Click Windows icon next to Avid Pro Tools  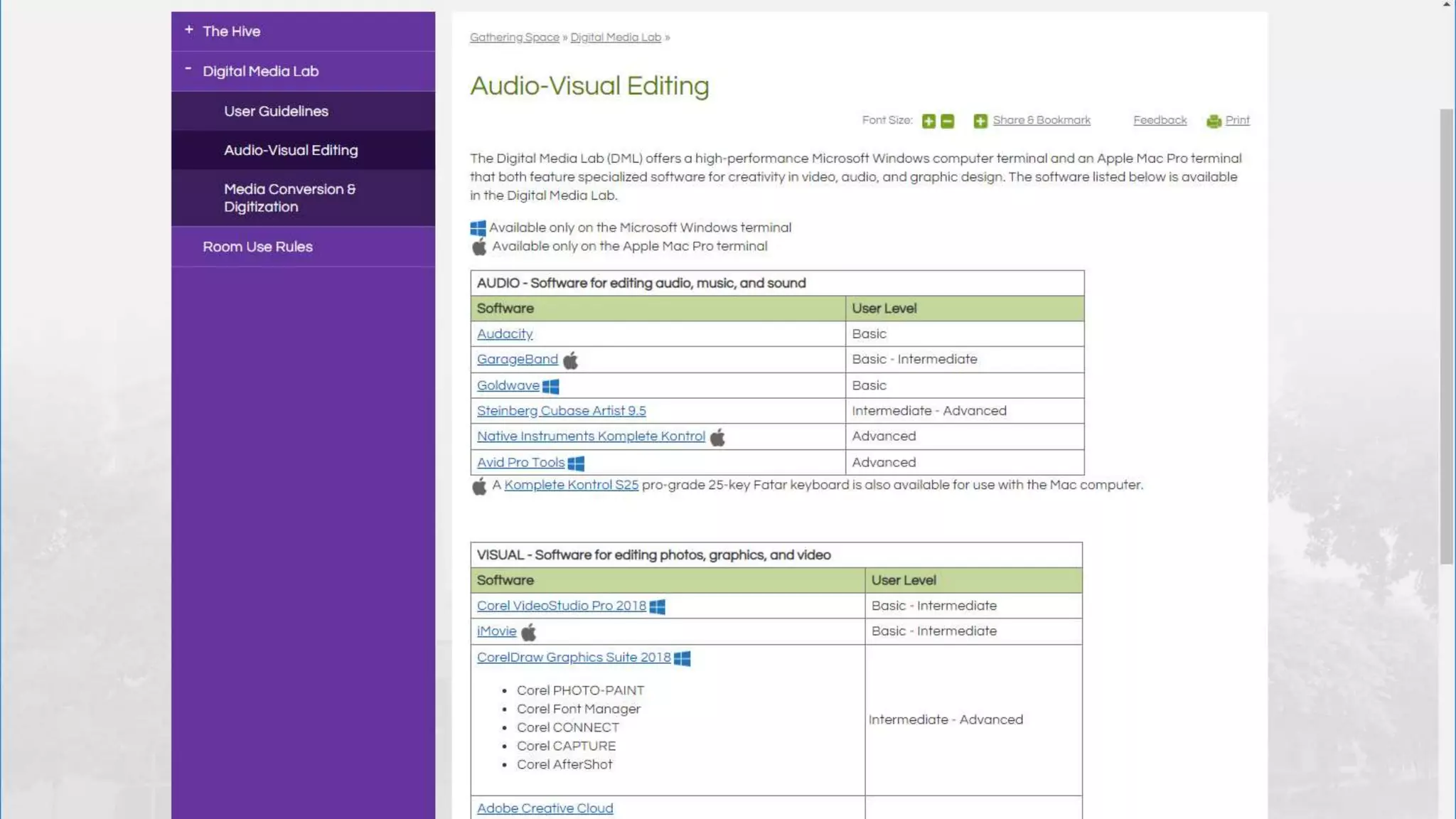point(576,464)
